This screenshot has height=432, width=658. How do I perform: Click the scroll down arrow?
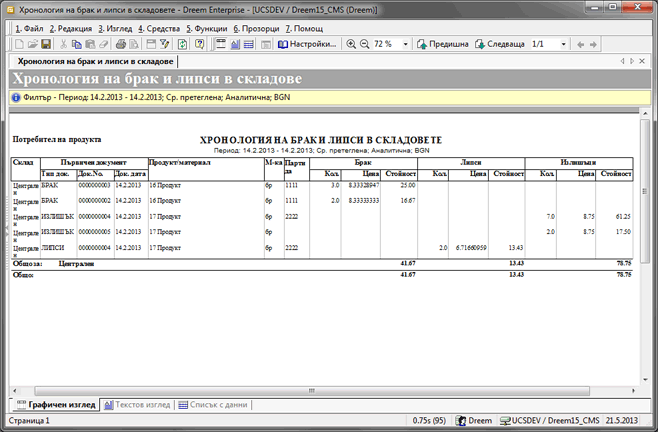[645, 380]
